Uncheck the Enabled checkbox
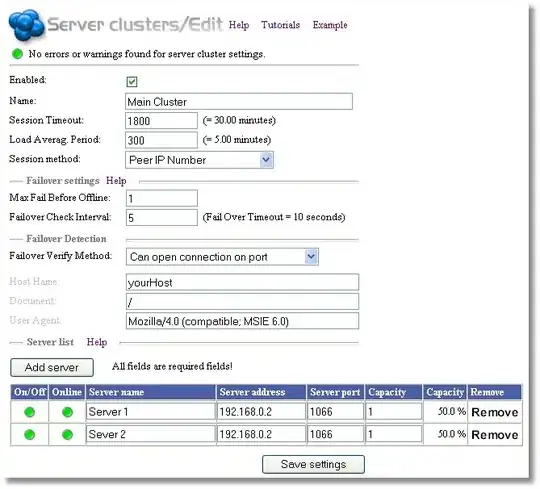540x489 pixels. (132, 82)
